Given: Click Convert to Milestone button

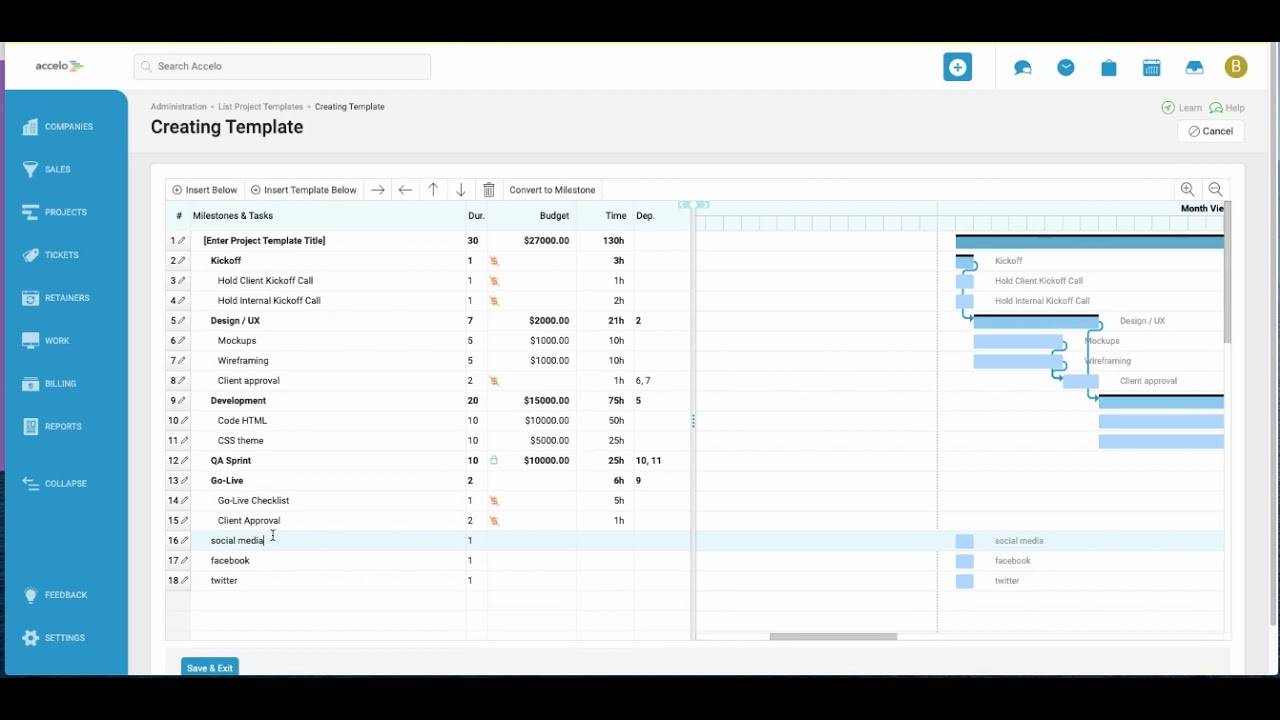Looking at the screenshot, I should click(x=552, y=190).
